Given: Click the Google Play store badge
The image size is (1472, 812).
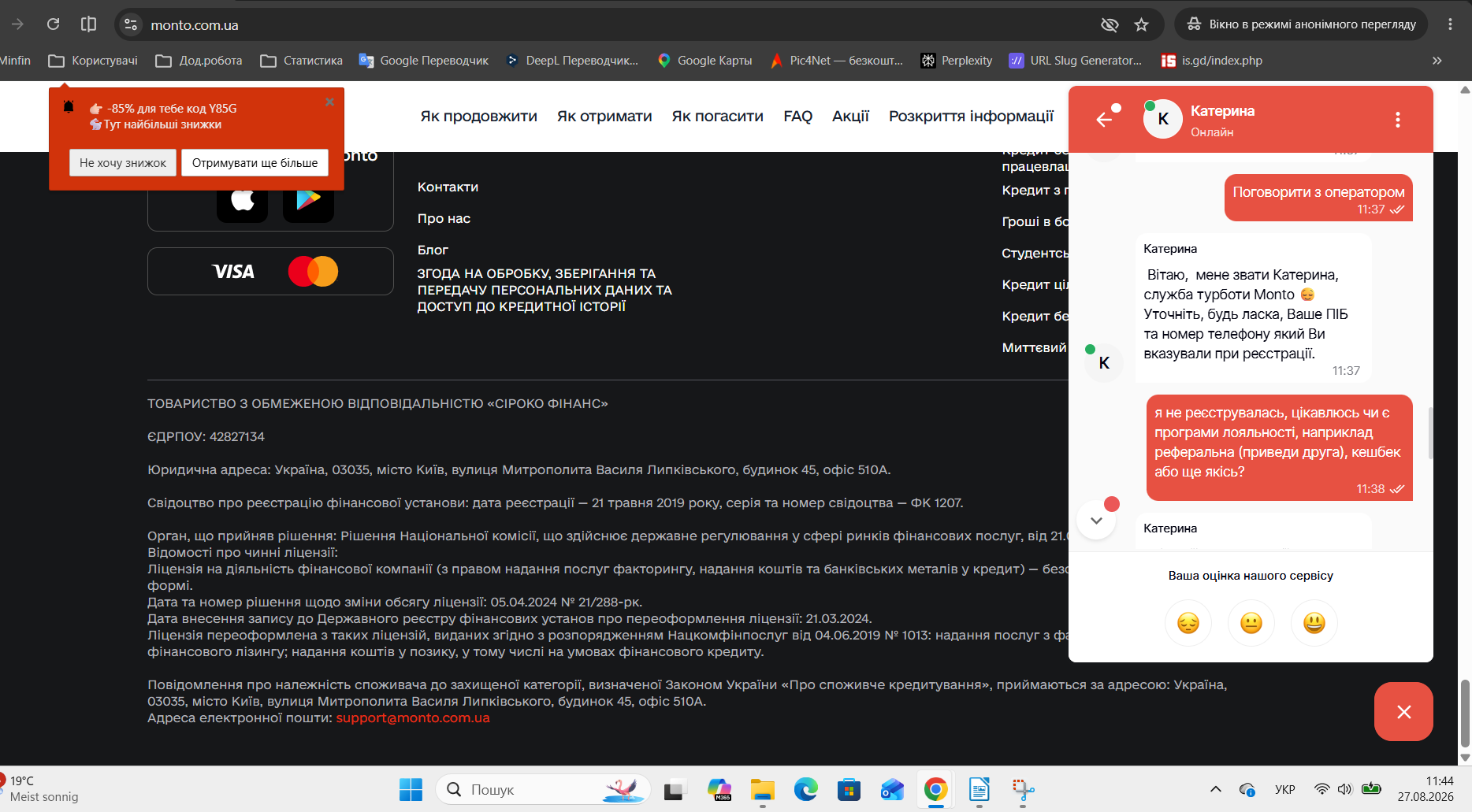Looking at the screenshot, I should click(x=308, y=200).
